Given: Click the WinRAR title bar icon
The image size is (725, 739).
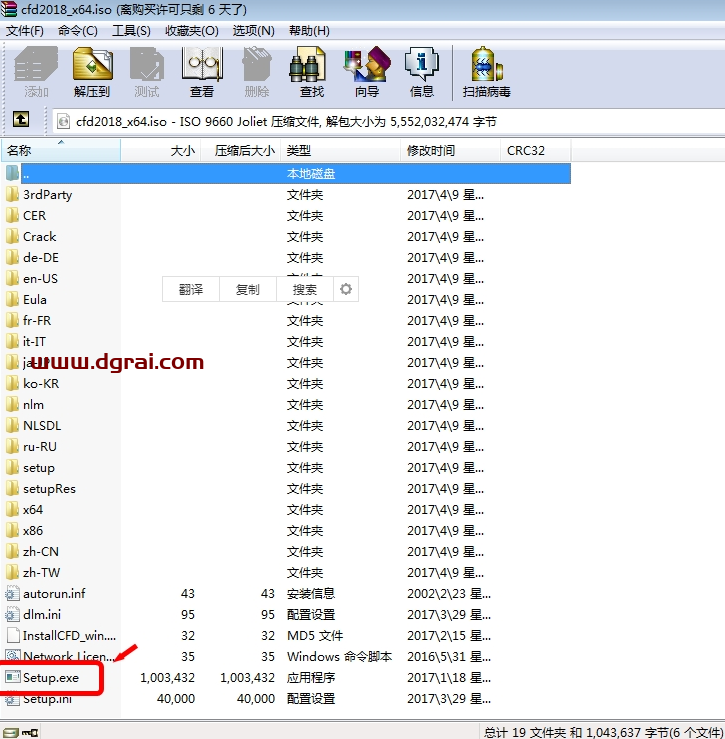Looking at the screenshot, I should point(8,8).
